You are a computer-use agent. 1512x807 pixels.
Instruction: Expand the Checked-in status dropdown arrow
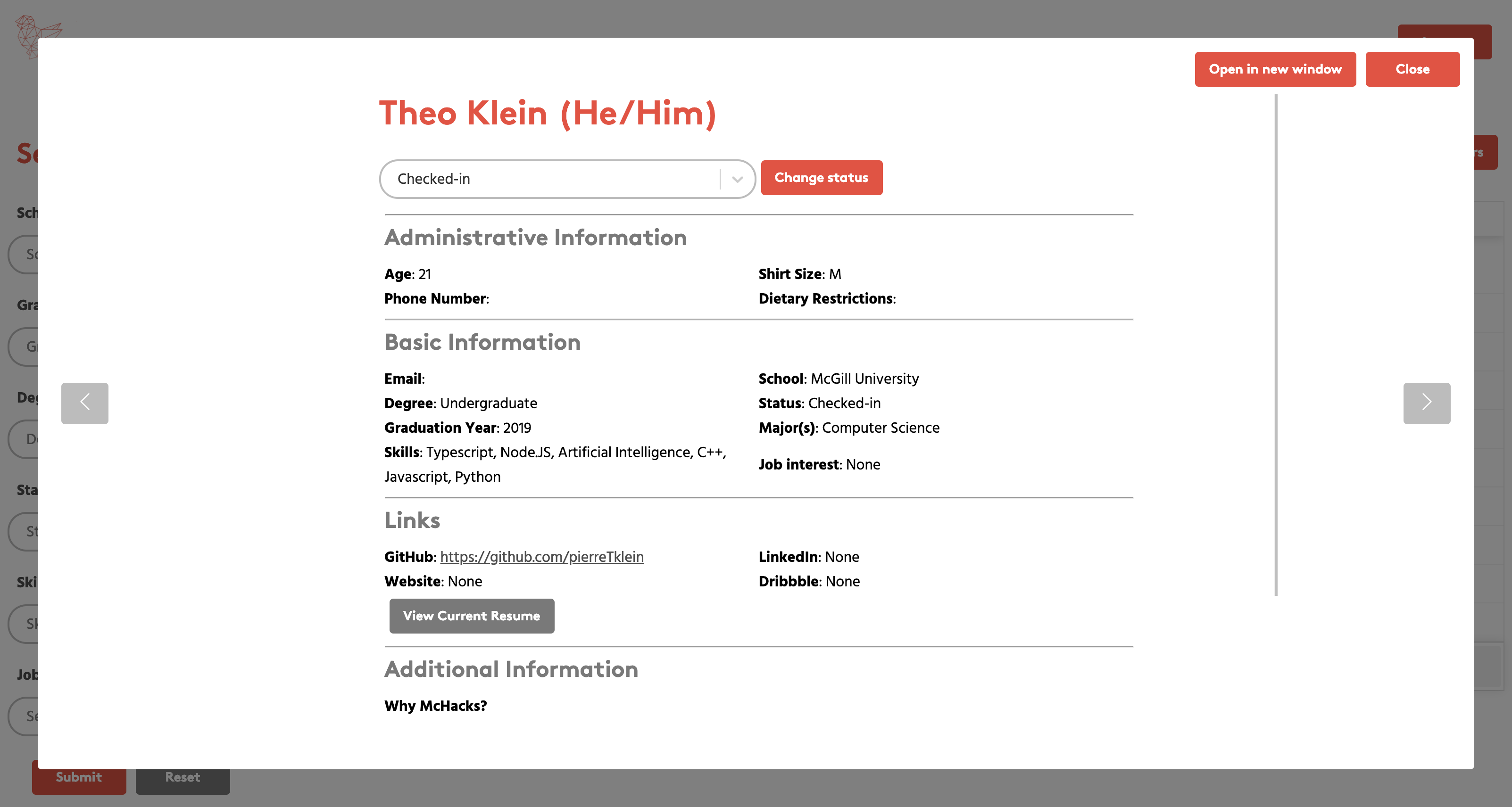[737, 179]
